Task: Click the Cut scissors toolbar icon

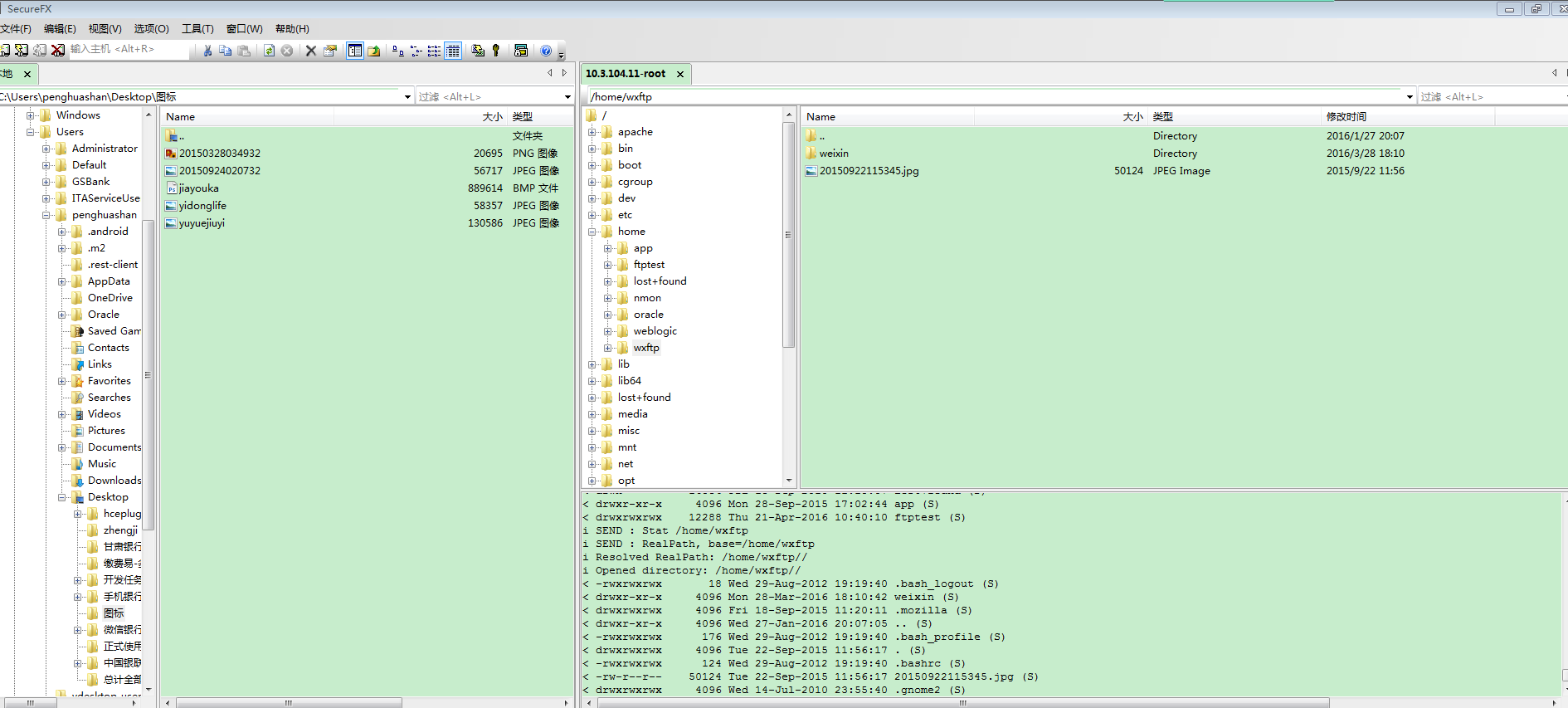Action: point(207,51)
